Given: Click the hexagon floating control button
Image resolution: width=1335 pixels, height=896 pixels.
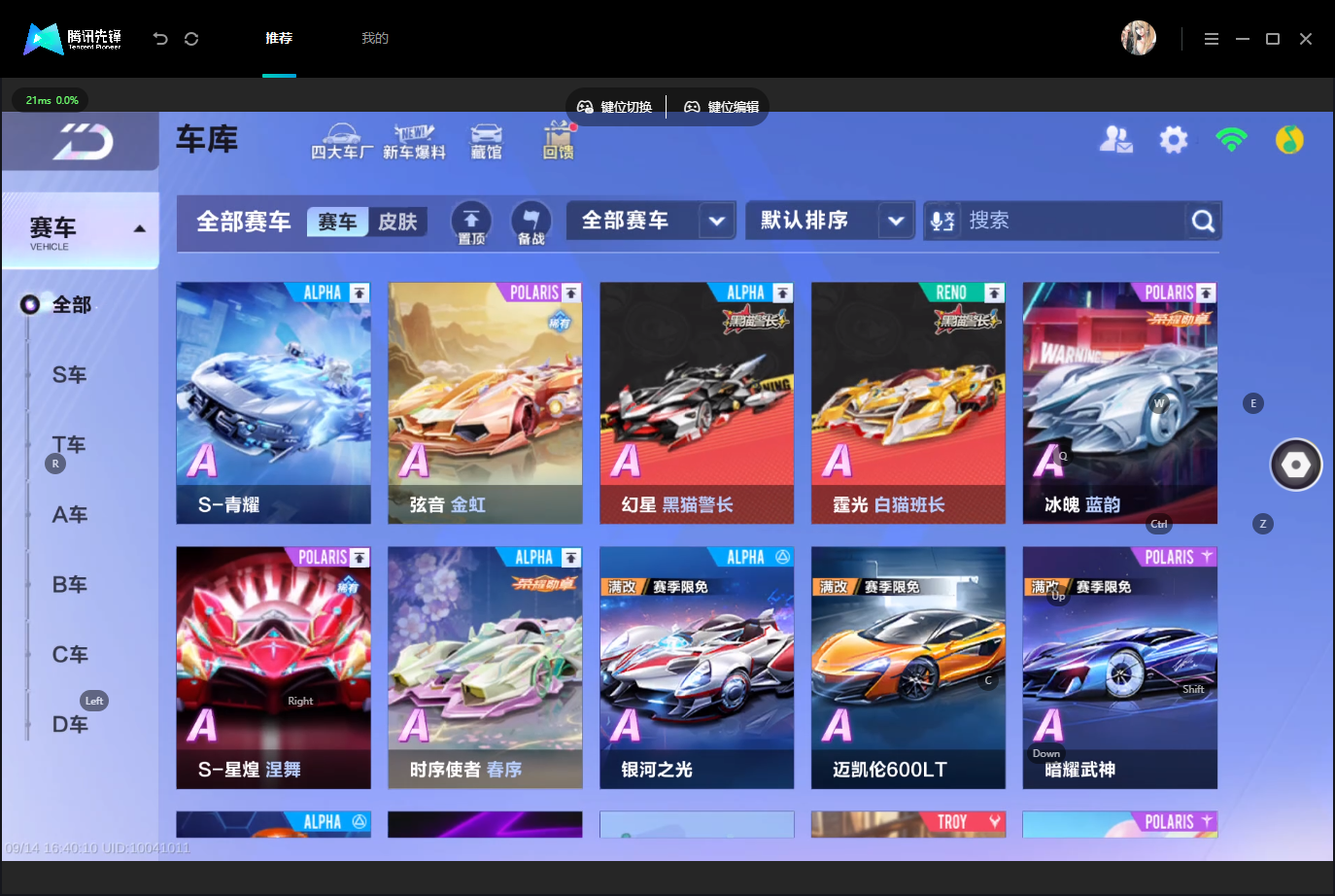Looking at the screenshot, I should coord(1296,465).
